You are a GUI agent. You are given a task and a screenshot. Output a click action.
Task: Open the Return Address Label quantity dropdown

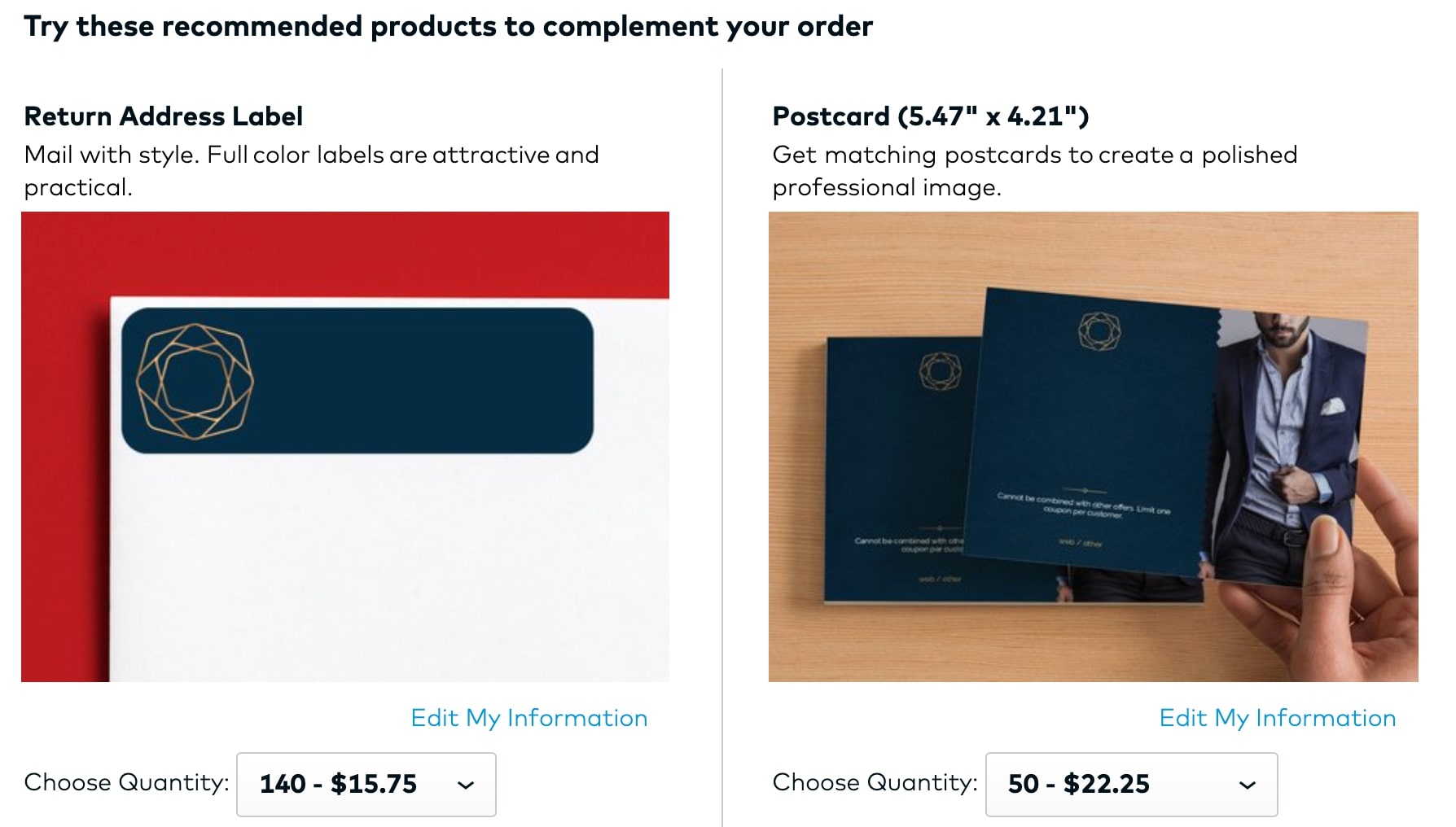366,785
